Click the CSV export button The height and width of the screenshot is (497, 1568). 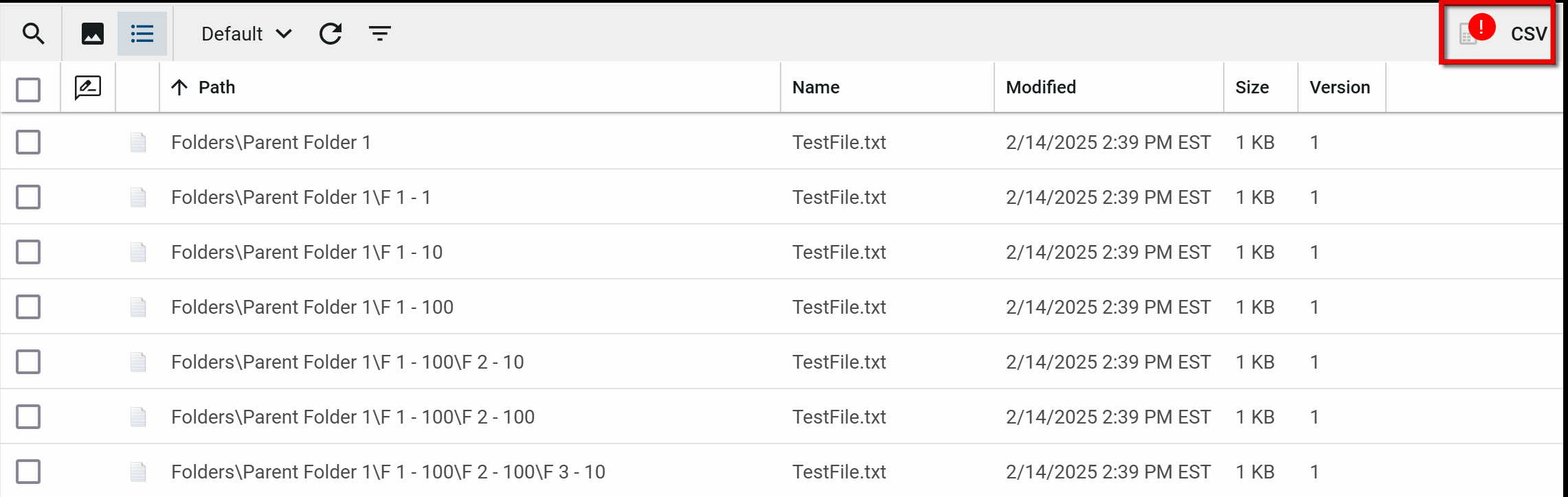[x=1528, y=34]
